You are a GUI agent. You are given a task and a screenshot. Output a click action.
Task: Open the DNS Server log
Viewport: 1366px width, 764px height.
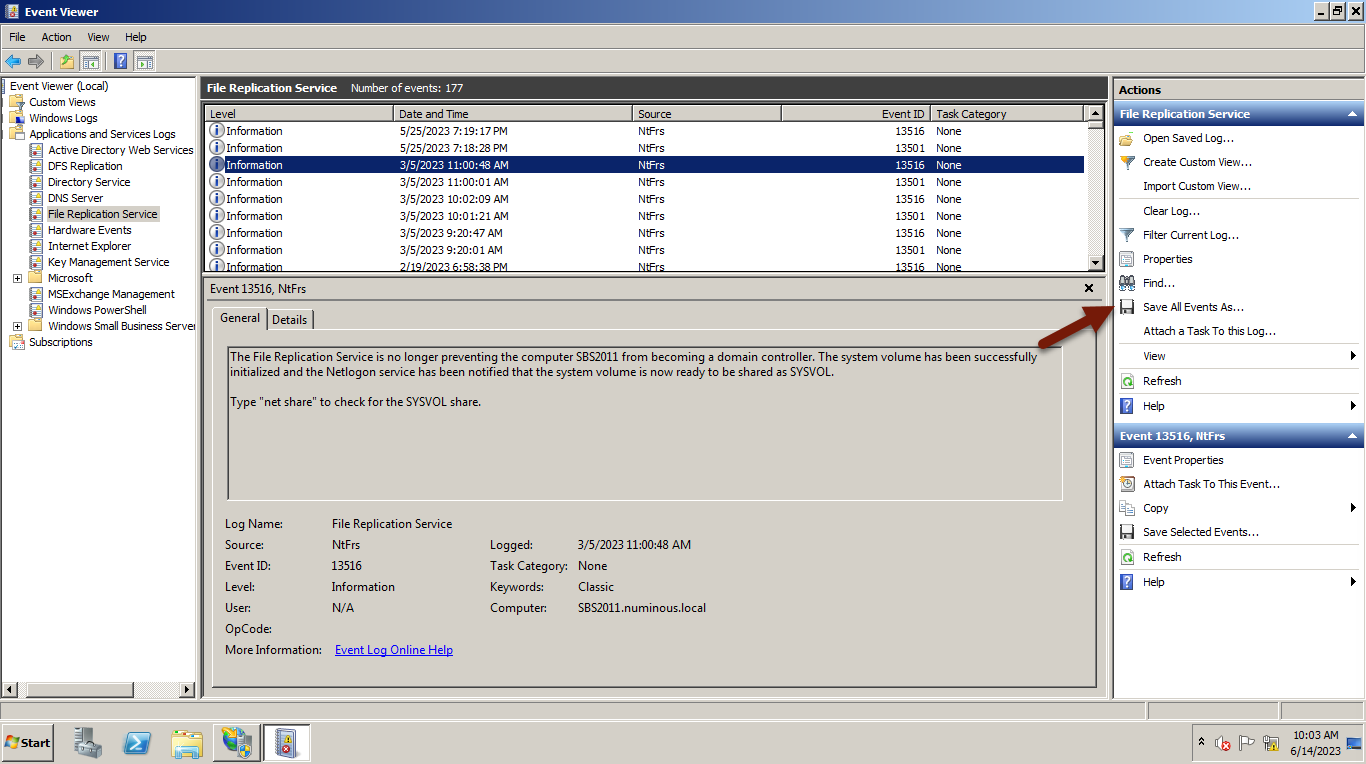[75, 198]
